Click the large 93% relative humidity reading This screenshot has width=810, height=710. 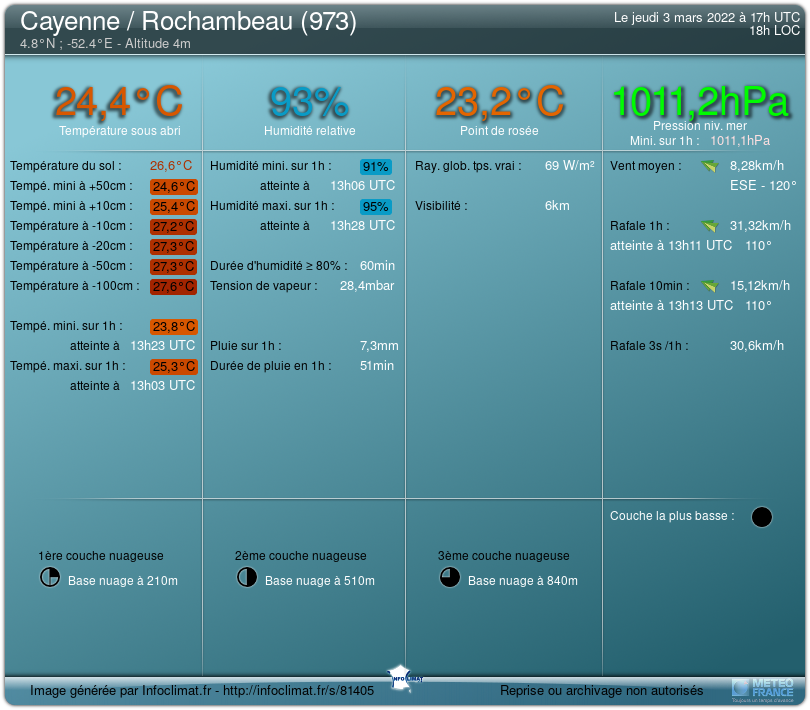click(308, 101)
